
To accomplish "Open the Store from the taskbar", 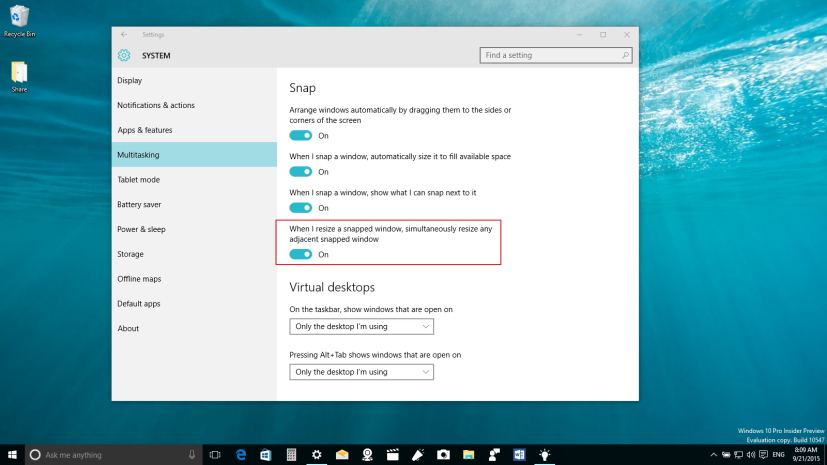I will coord(266,455).
